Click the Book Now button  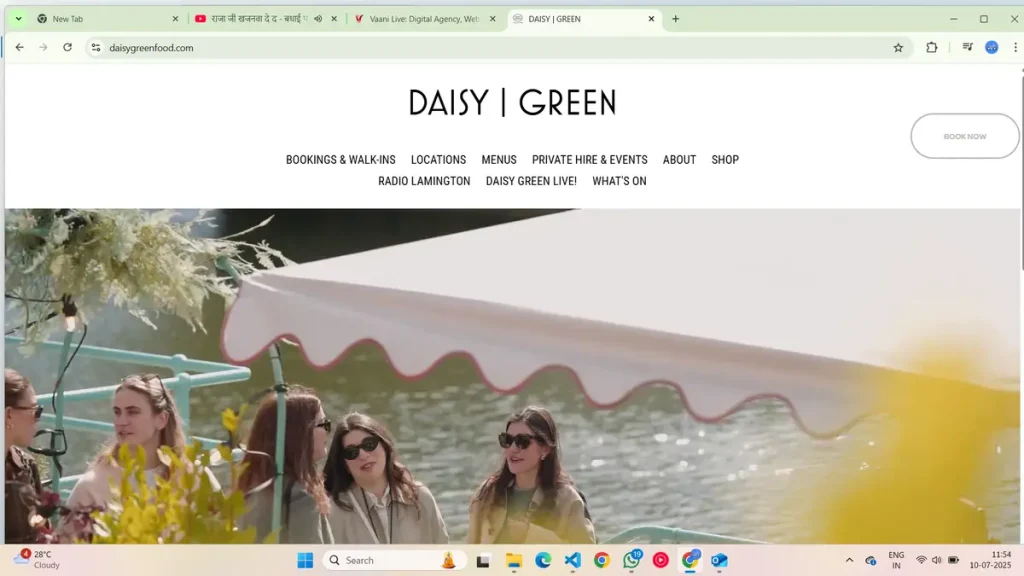coord(965,136)
